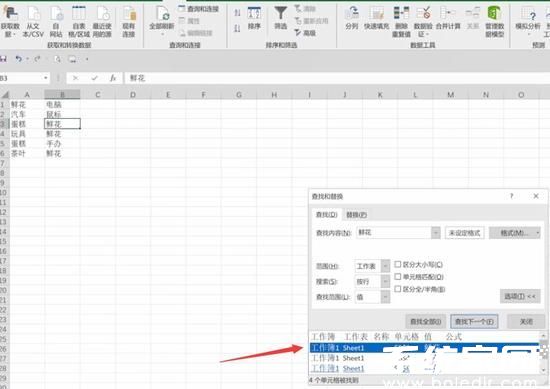Expand the Look in (查找范围) dropdown

coord(385,297)
